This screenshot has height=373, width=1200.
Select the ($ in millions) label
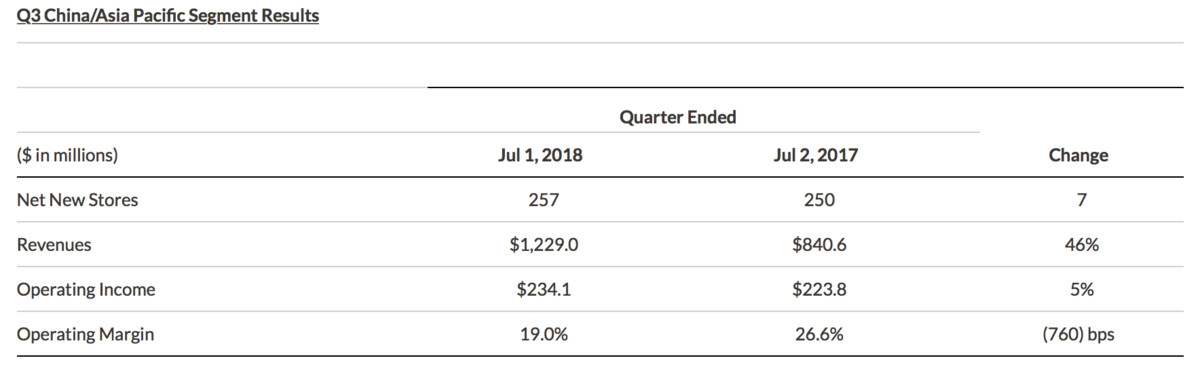[x=67, y=155]
